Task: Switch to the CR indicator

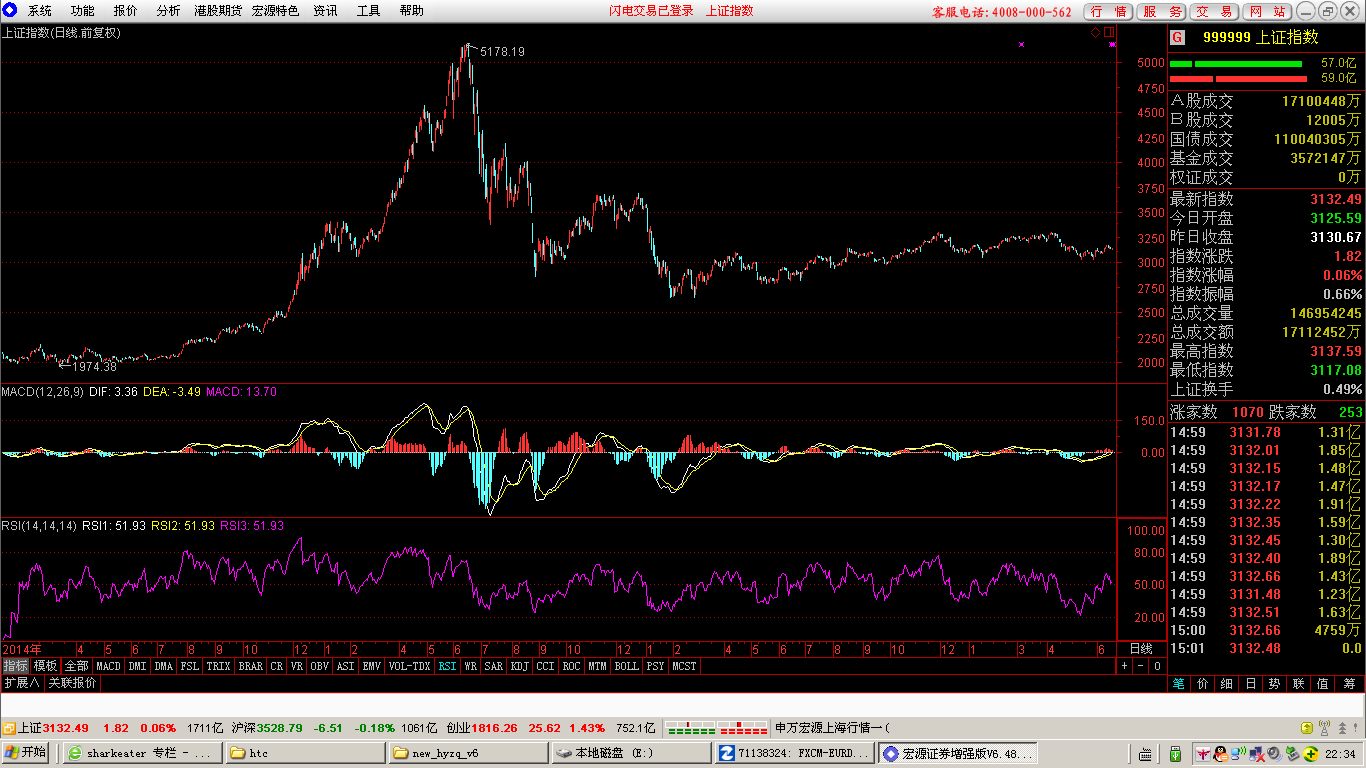Action: point(276,665)
